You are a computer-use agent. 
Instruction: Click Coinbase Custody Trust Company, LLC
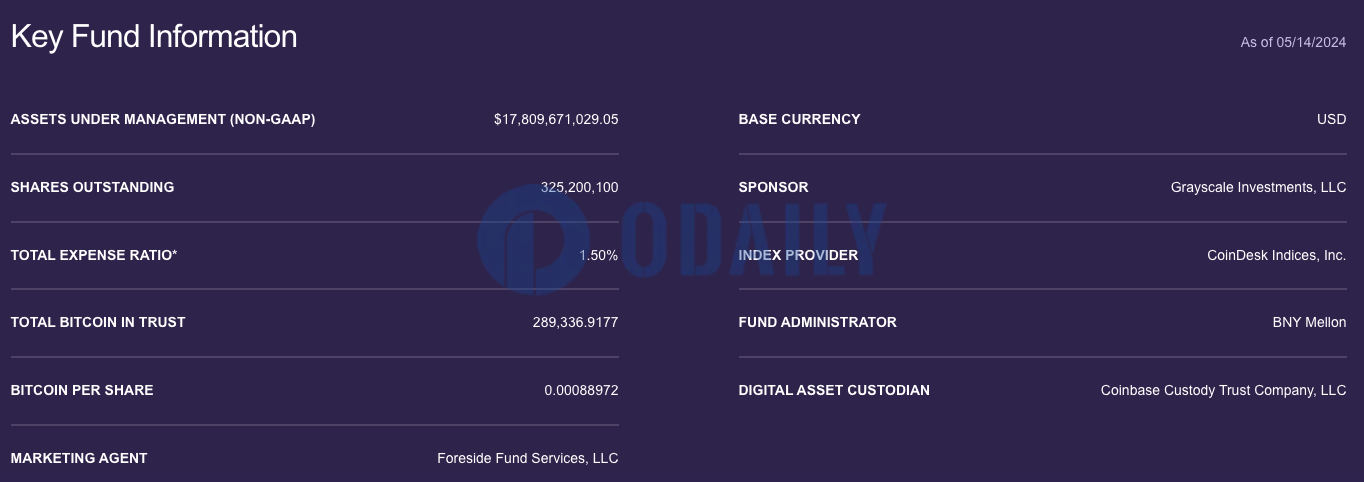[x=1224, y=390]
